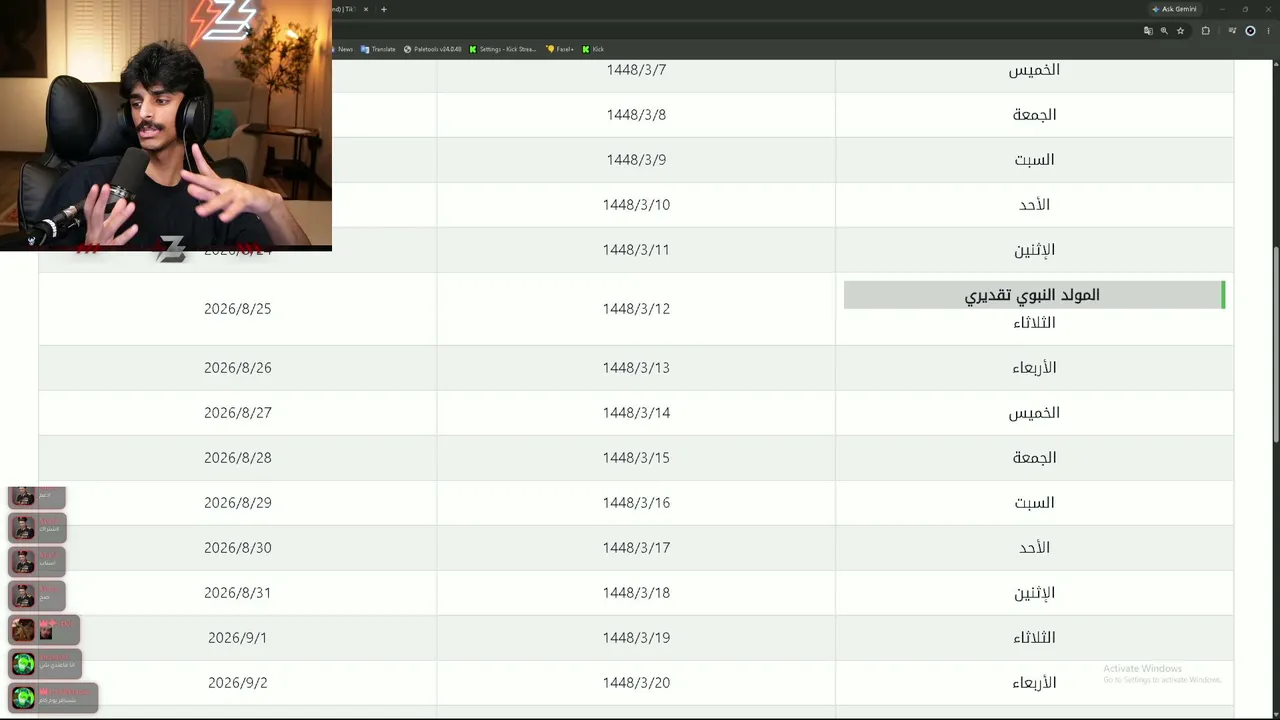Click الأربعاء in the 2026/9/2 row
The image size is (1280, 720).
1034,683
